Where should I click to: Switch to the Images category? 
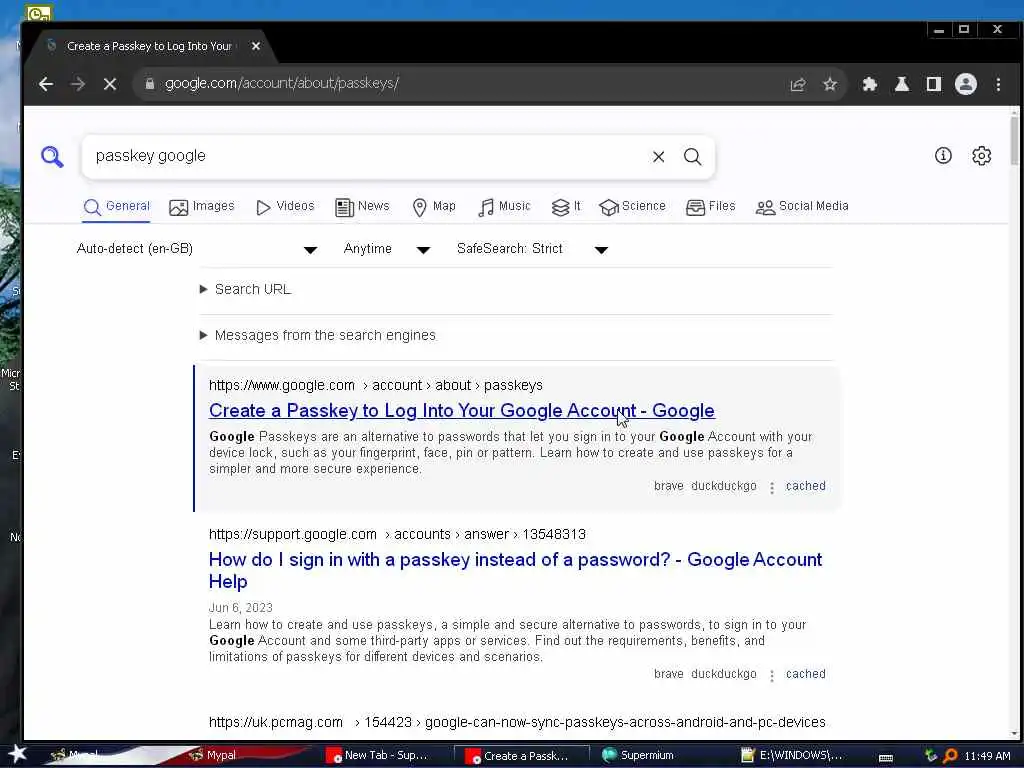point(202,206)
